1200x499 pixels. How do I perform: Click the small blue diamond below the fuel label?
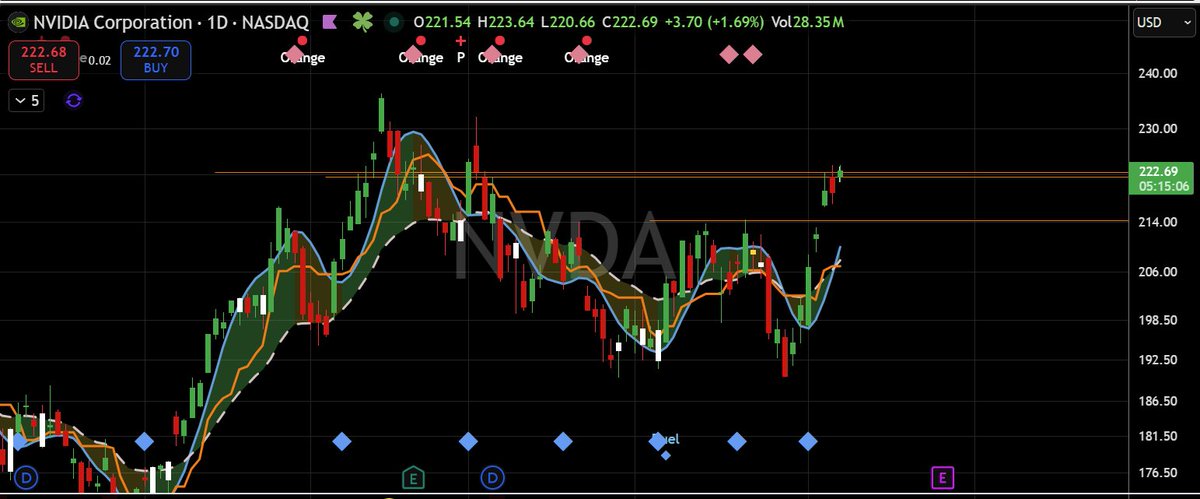coord(666,456)
